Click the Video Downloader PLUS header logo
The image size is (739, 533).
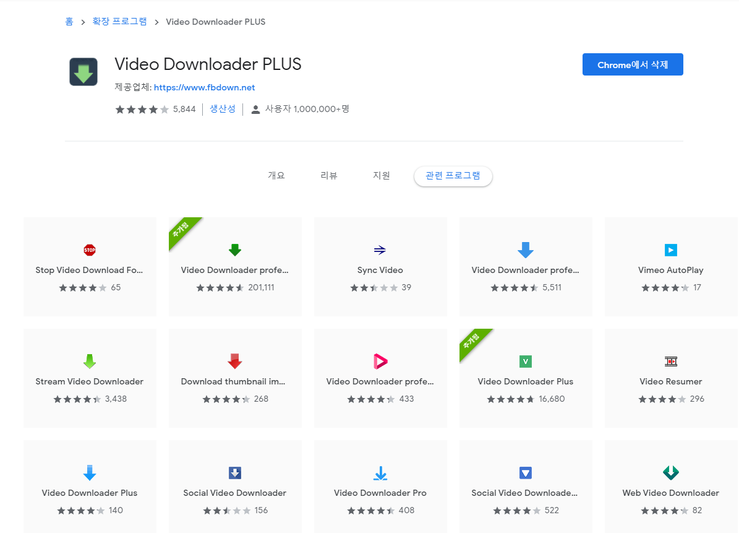tap(83, 73)
